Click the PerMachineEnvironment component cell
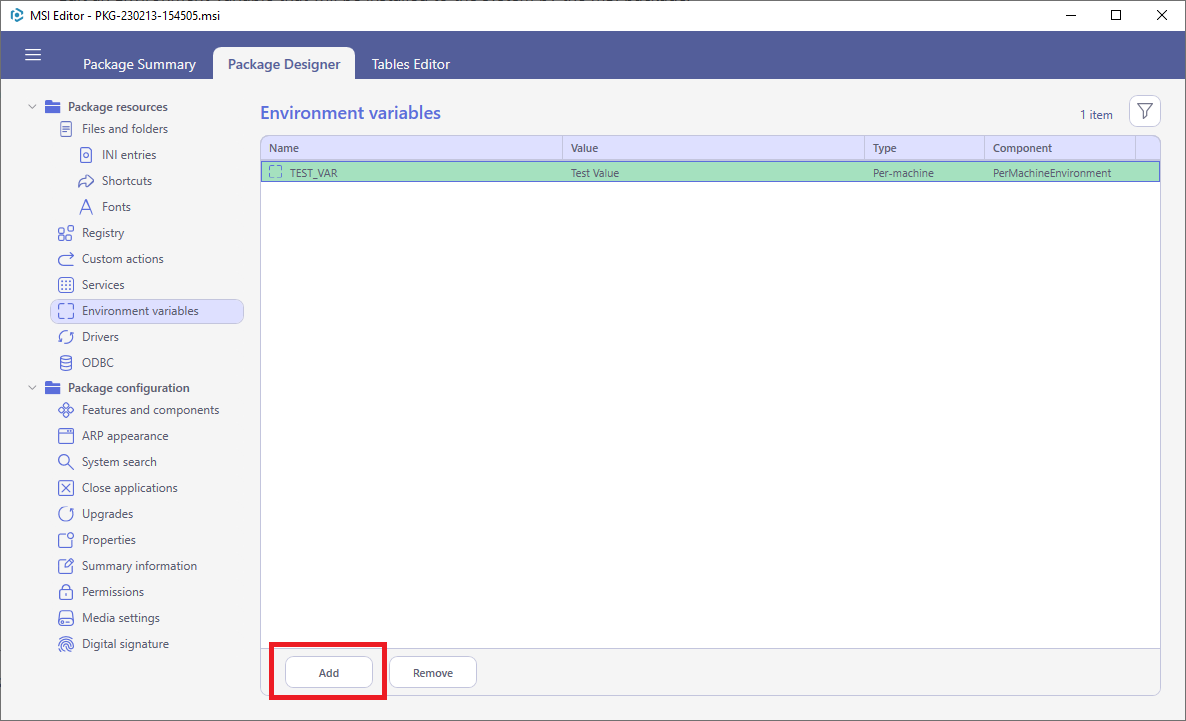1186x721 pixels. point(1051,173)
